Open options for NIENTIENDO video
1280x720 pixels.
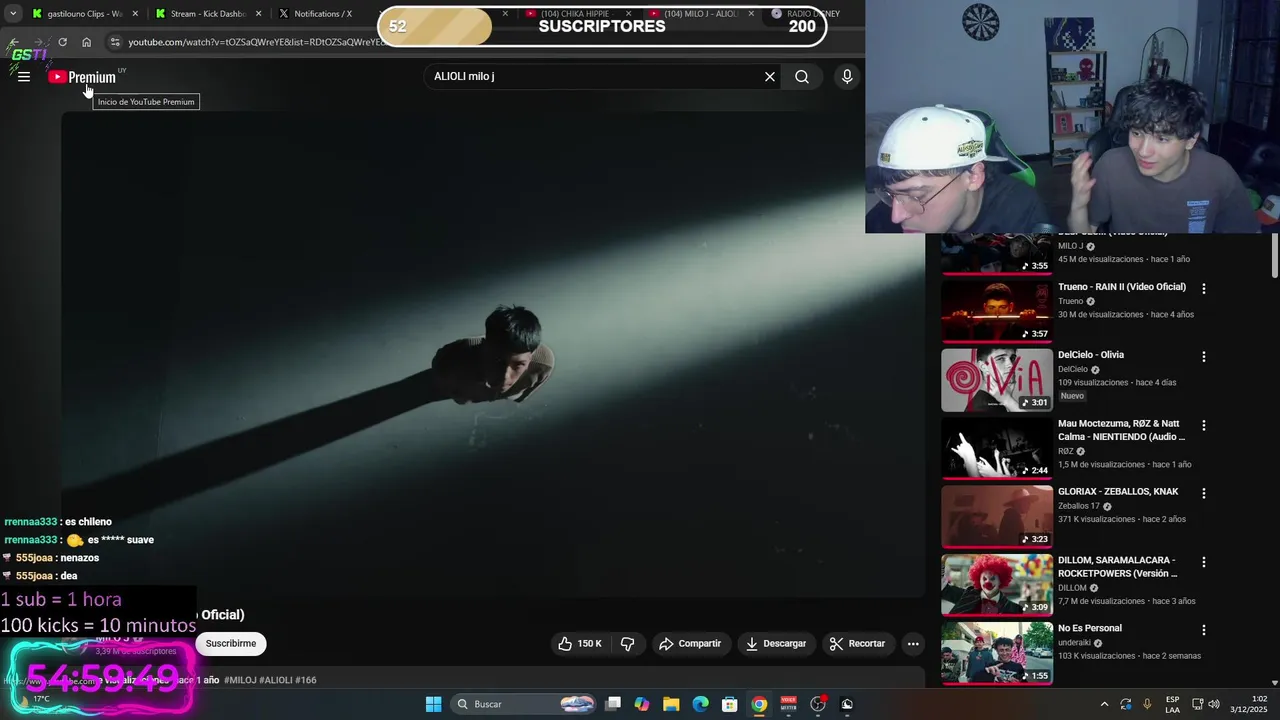(x=1204, y=425)
